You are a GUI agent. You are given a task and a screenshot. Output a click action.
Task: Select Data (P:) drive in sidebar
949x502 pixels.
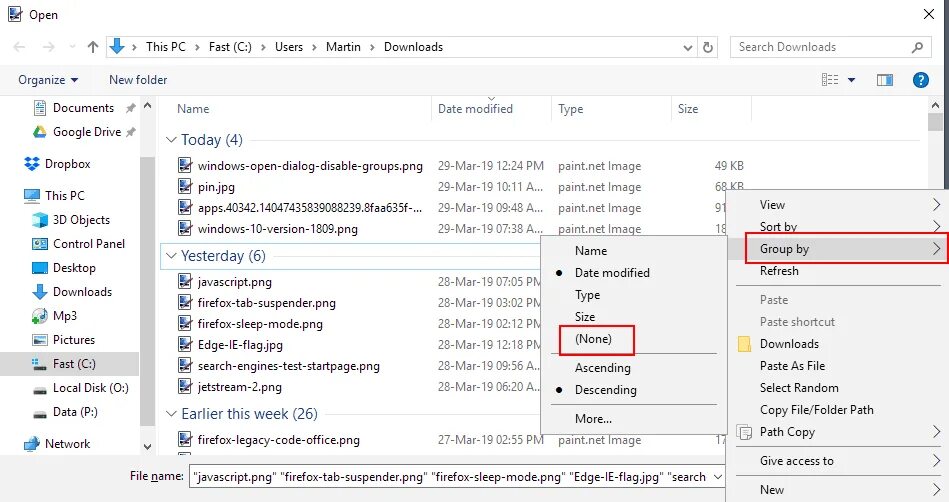(x=75, y=412)
